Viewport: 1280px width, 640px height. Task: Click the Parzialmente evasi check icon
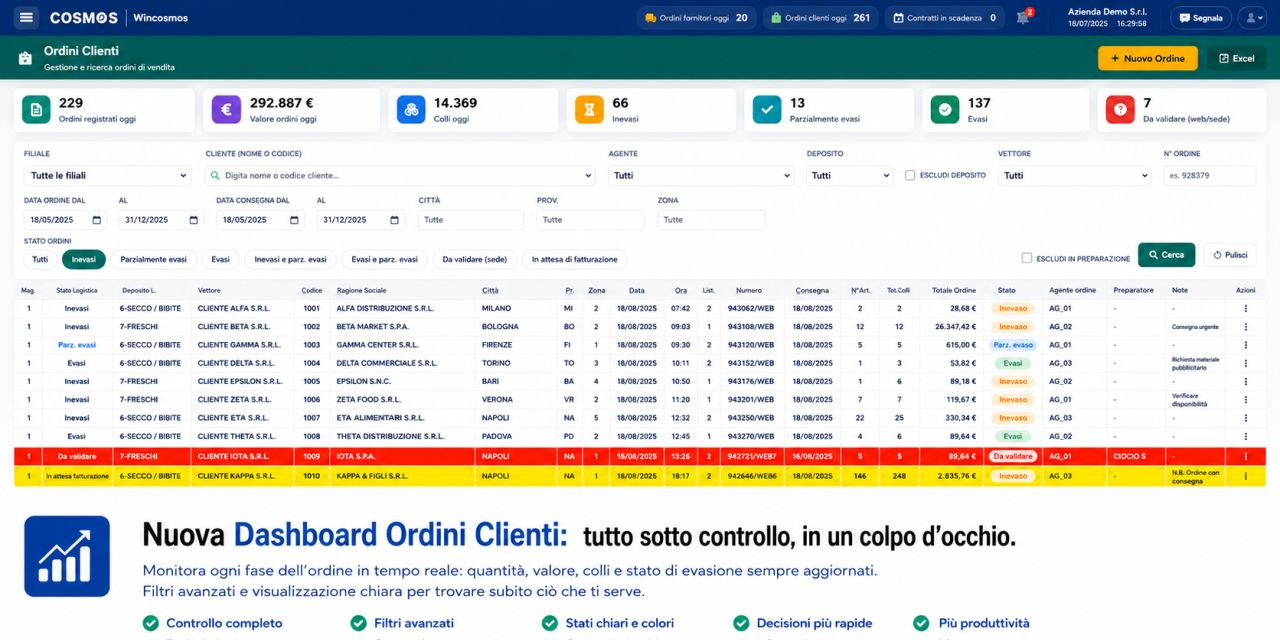767,110
